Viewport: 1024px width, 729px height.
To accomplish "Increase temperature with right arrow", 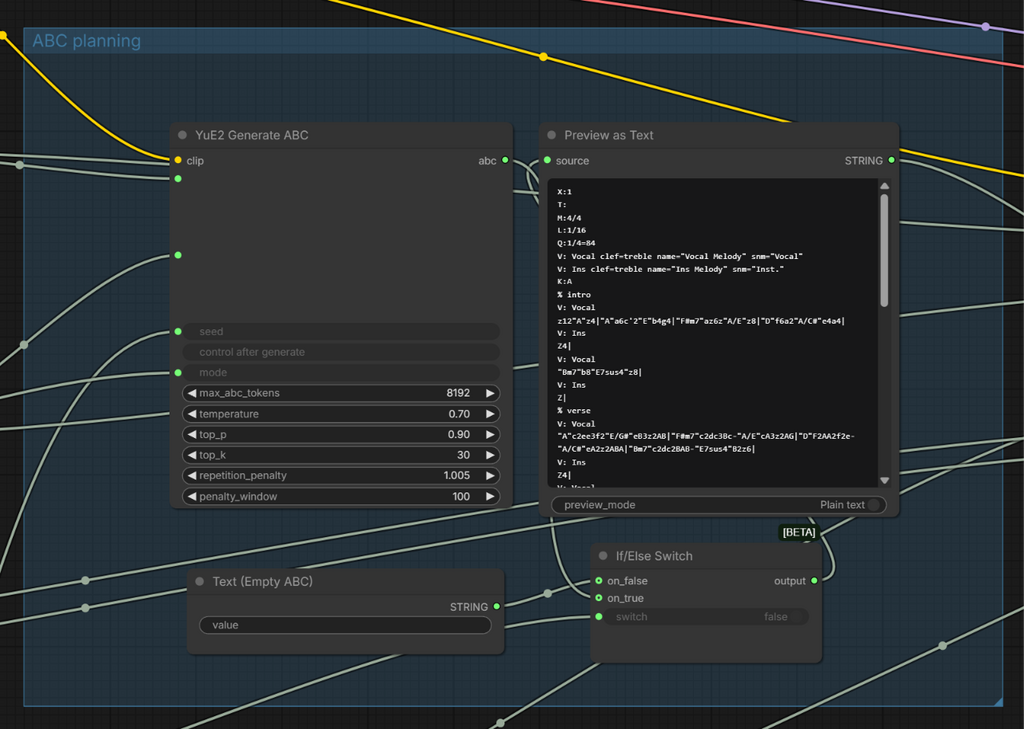I will click(490, 414).
